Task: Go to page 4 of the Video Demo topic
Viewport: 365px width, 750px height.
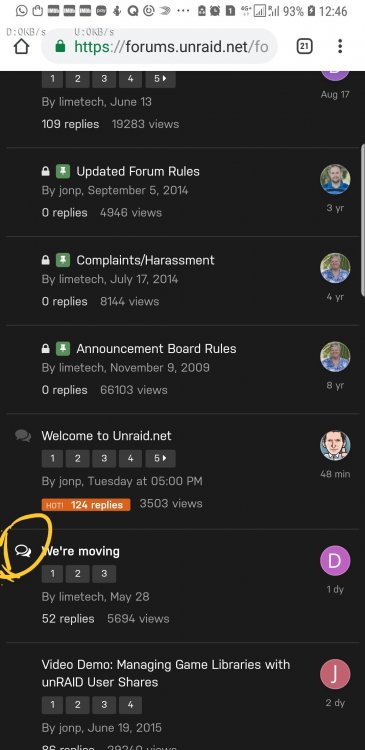Action: point(130,705)
